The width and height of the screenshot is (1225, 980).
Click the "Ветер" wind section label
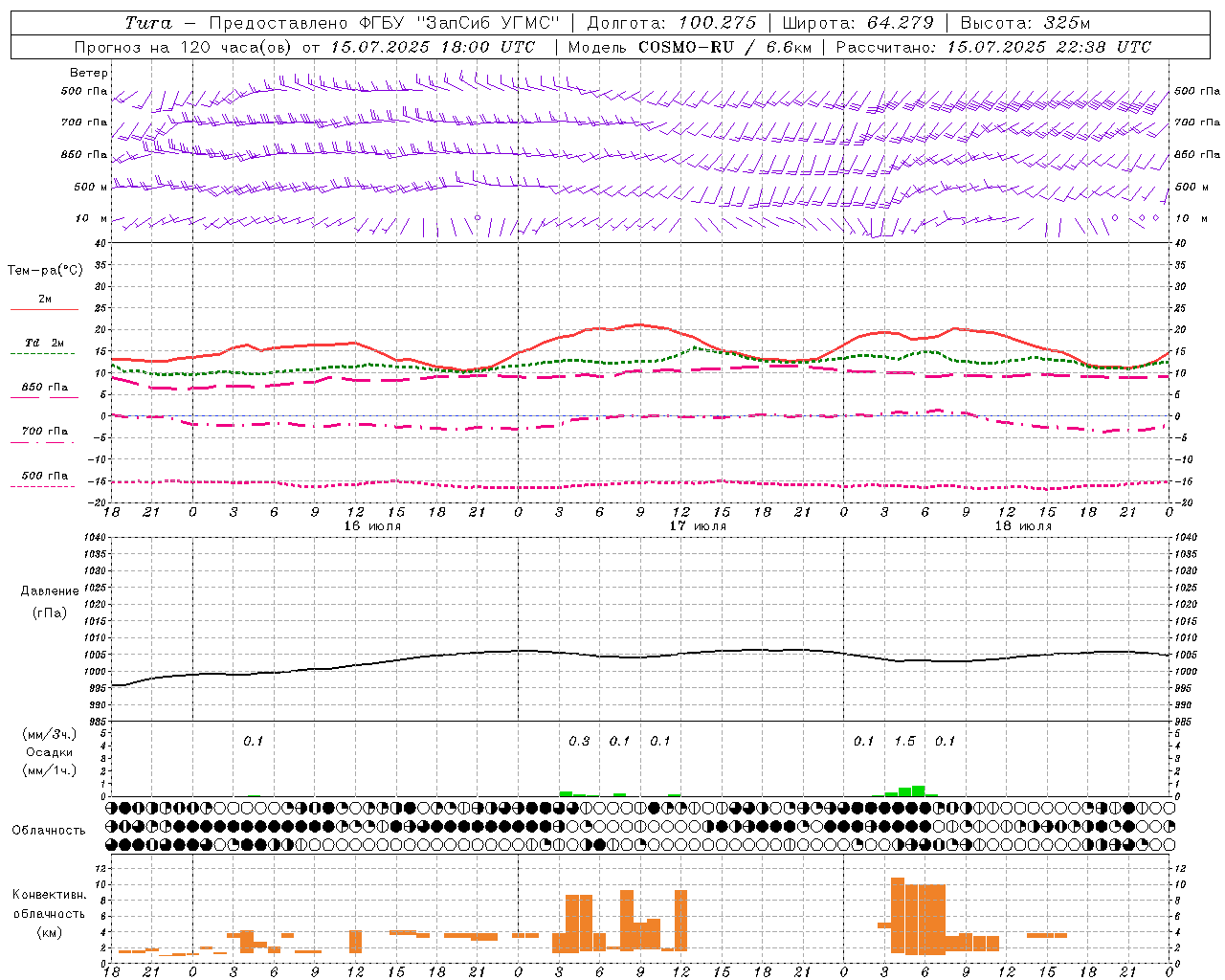tap(89, 73)
